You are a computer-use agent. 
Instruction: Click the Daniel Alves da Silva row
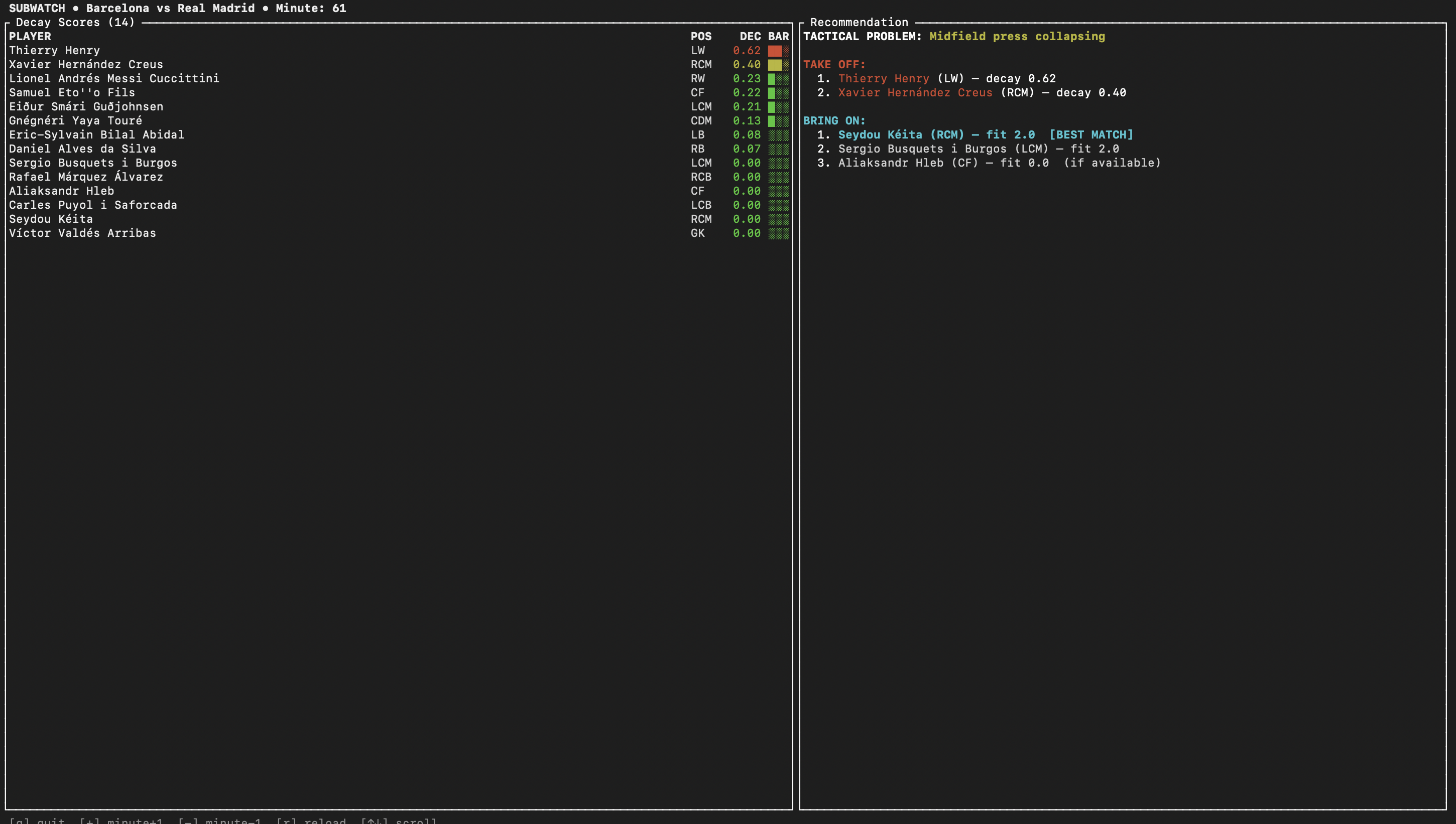399,149
